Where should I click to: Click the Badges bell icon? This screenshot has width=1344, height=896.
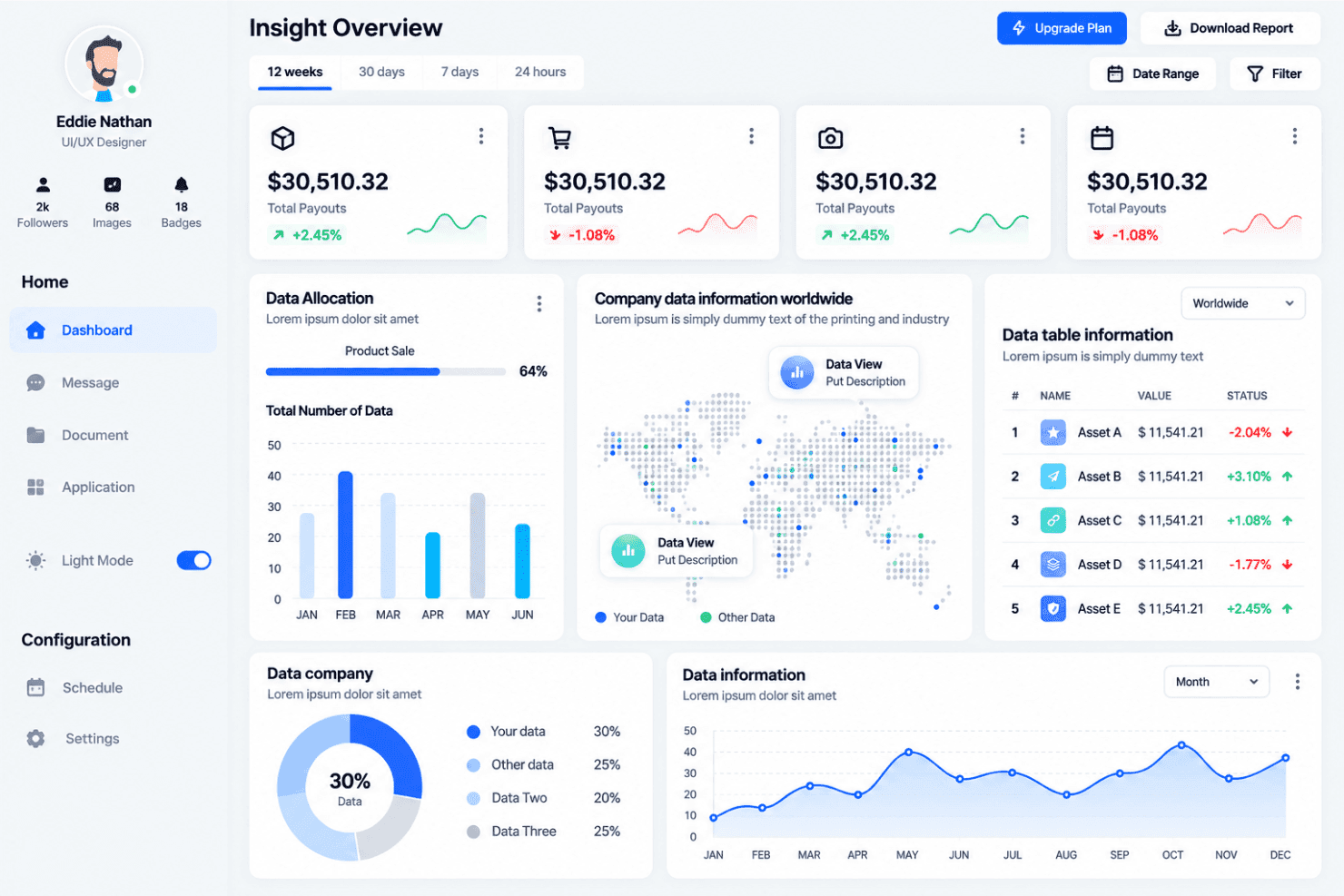tap(182, 184)
